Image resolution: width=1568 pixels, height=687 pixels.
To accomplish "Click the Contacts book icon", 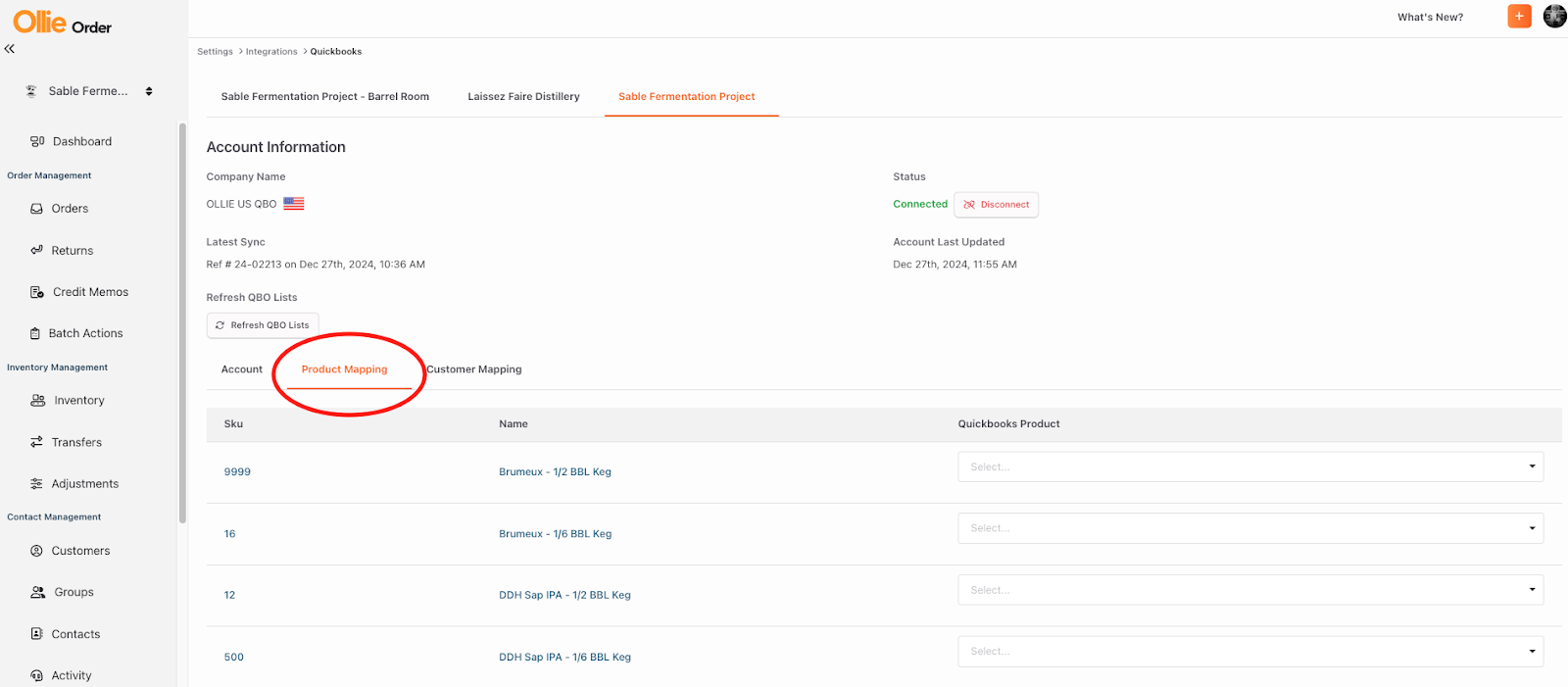I will (36, 634).
